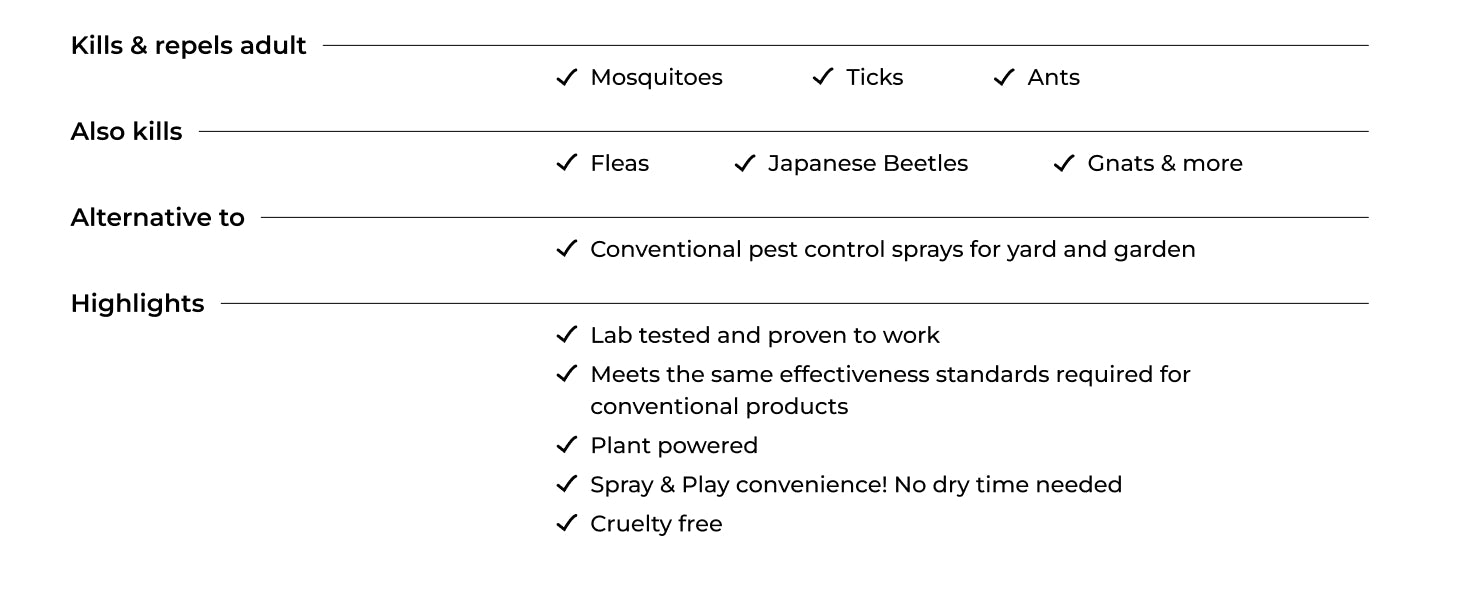Click checkmark for Spray & Play convenience
The width and height of the screenshot is (1464, 600).
(x=566, y=484)
